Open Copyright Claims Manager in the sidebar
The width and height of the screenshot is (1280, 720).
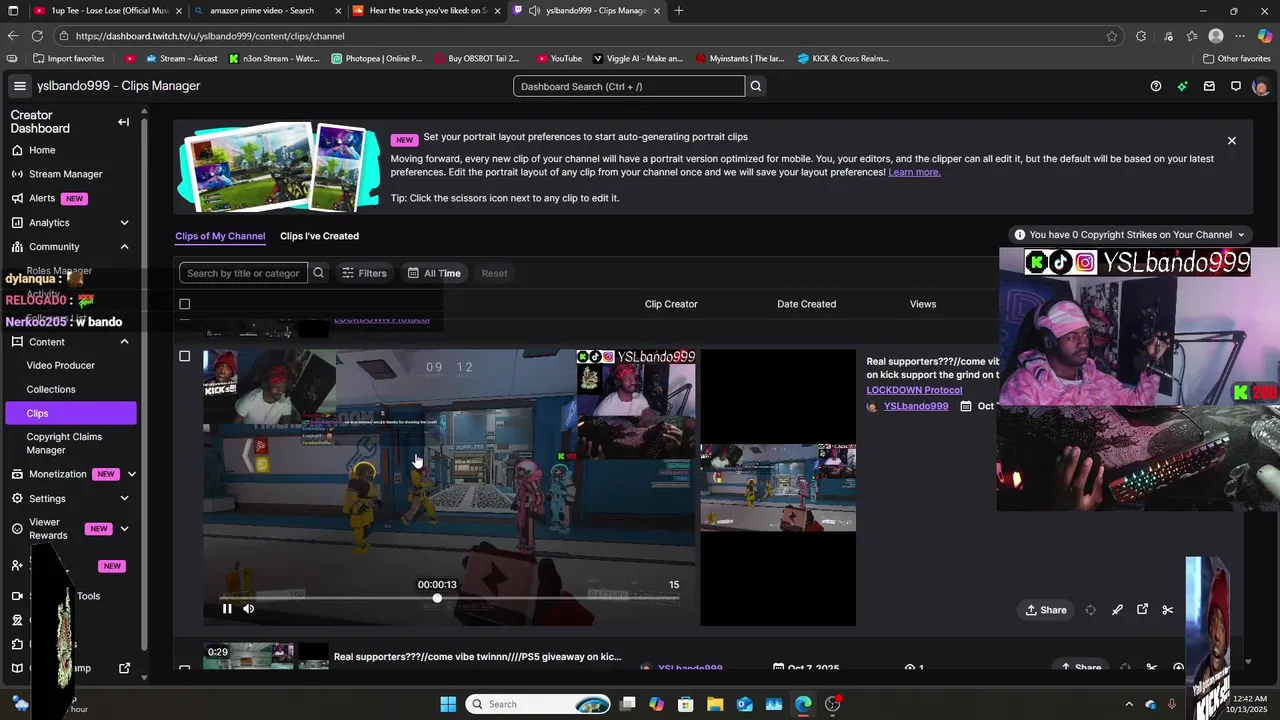pyautogui.click(x=64, y=443)
